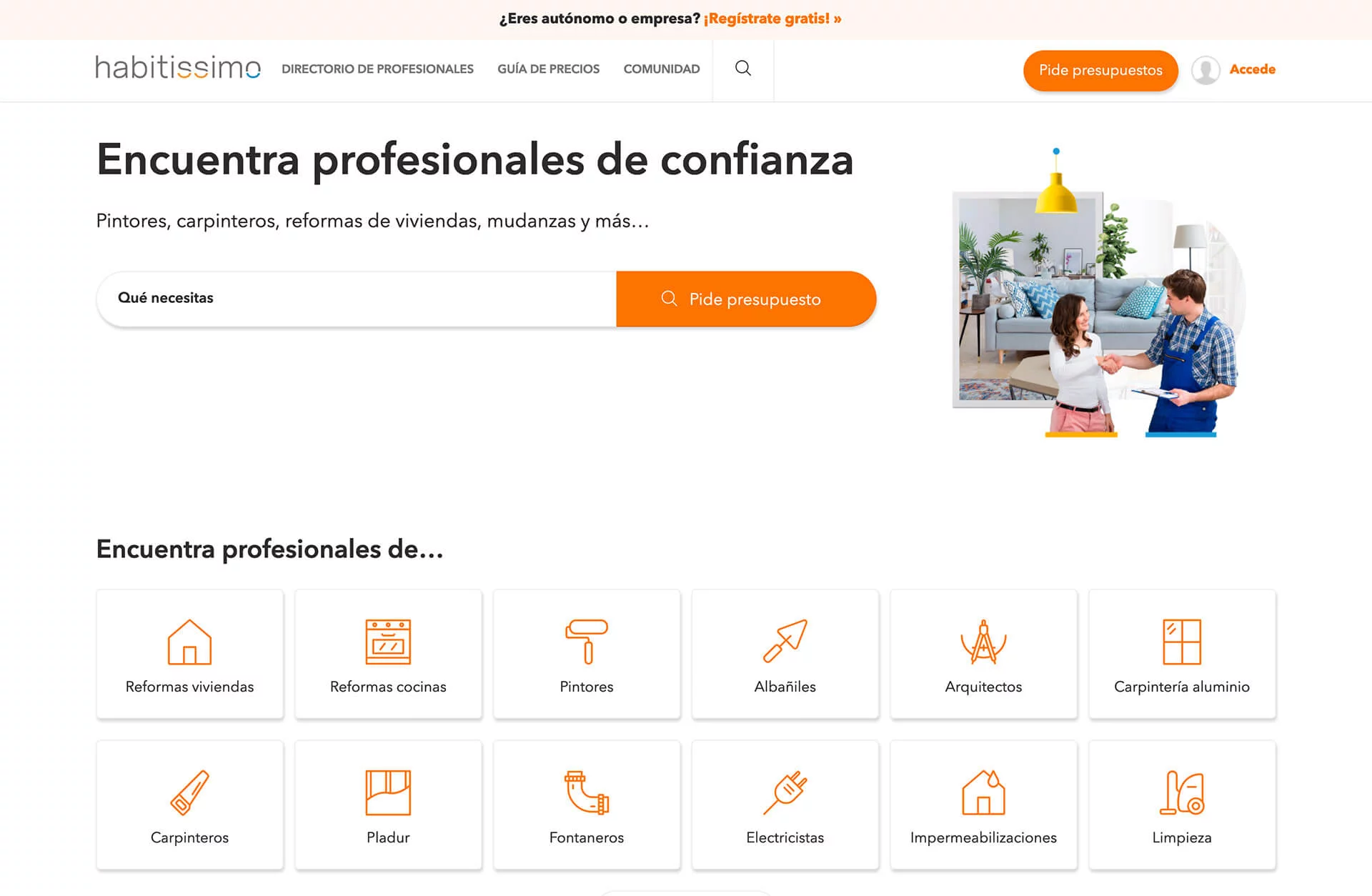
Task: Choose the Pintores paint roller icon
Action: tap(587, 642)
